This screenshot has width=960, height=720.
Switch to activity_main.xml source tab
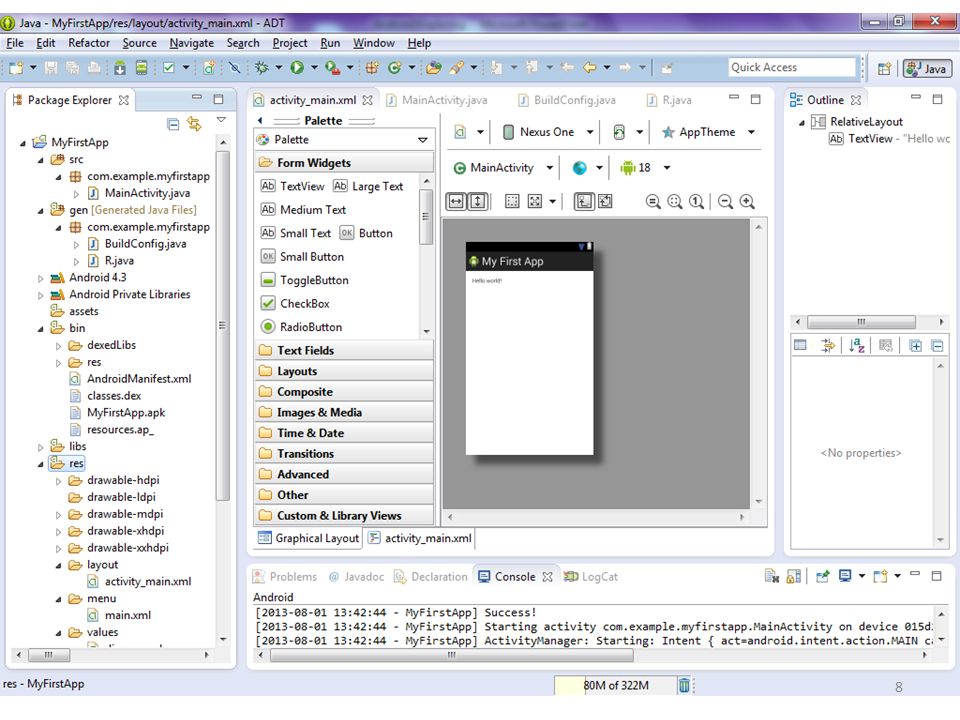pyautogui.click(x=420, y=538)
